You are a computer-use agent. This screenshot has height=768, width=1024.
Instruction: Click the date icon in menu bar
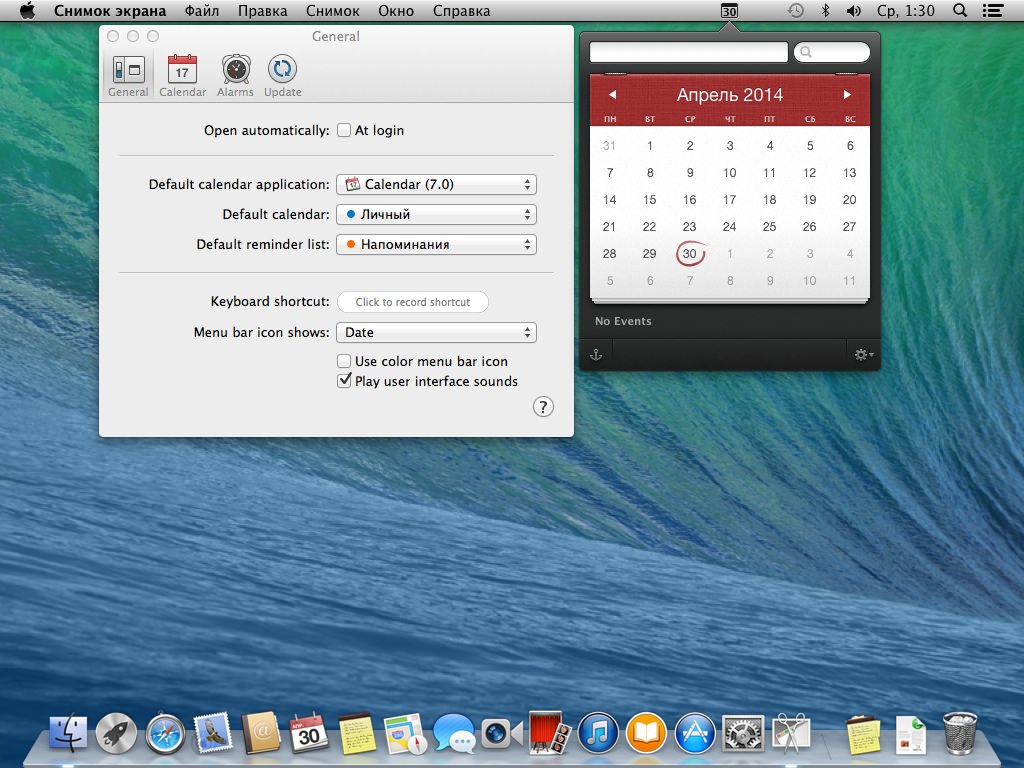tap(729, 11)
